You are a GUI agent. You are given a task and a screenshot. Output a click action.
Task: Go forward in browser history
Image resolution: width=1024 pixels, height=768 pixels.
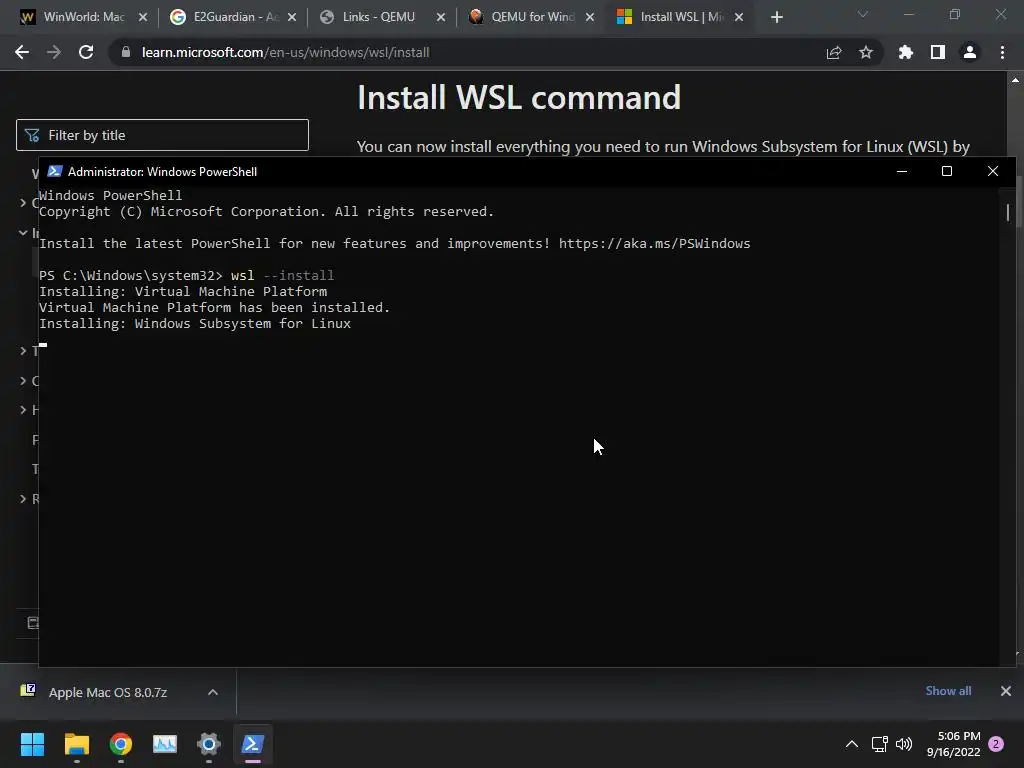point(54,52)
